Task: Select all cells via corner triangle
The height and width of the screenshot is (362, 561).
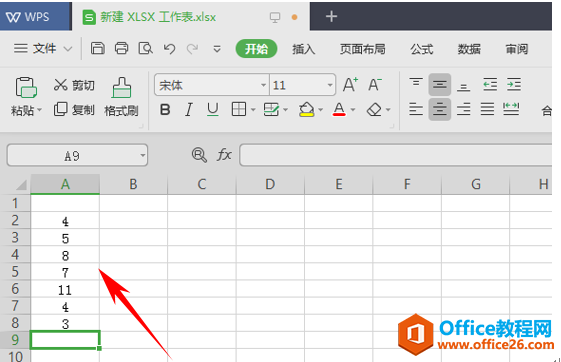Action: coord(21,185)
